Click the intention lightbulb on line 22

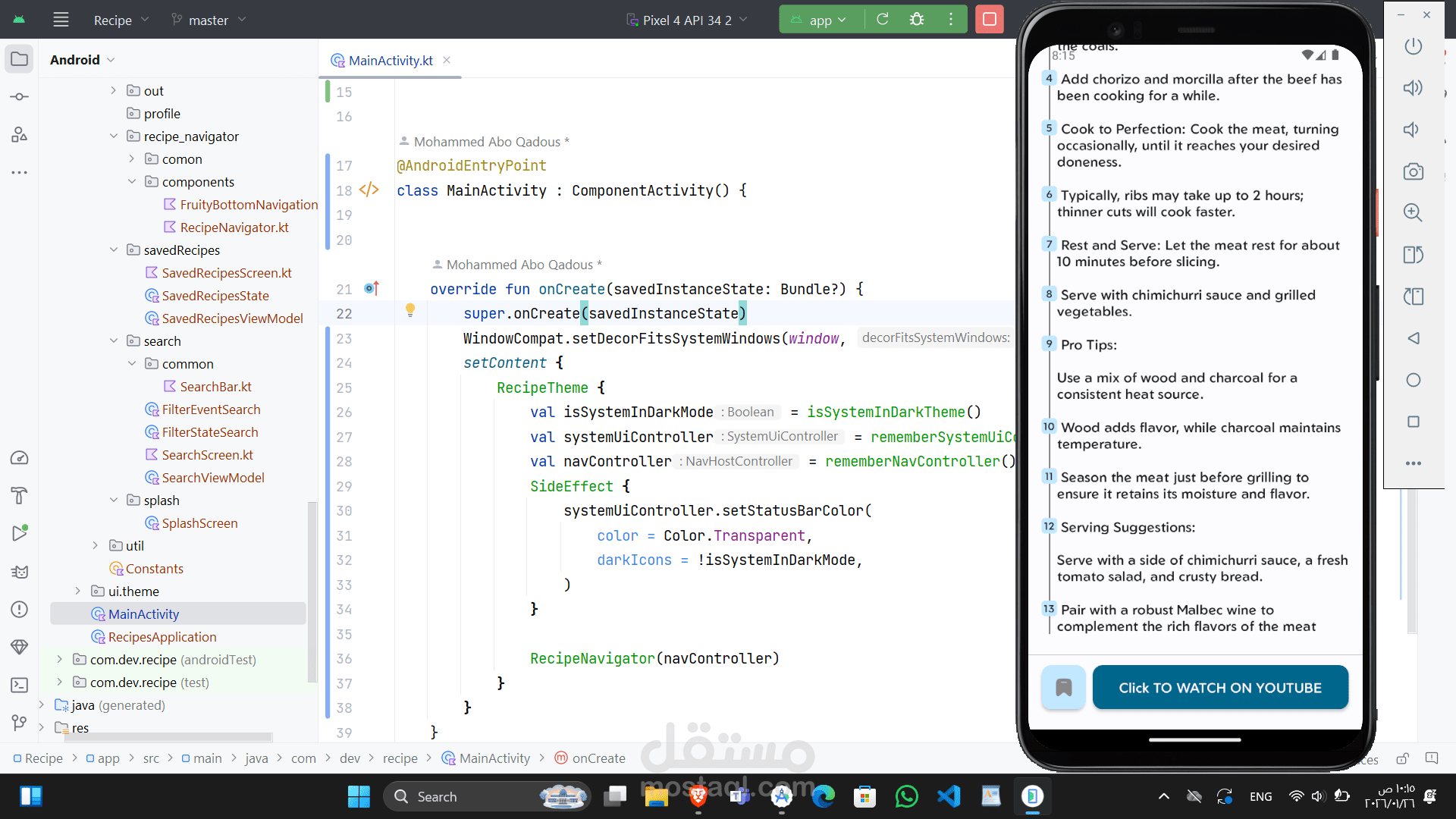click(410, 309)
